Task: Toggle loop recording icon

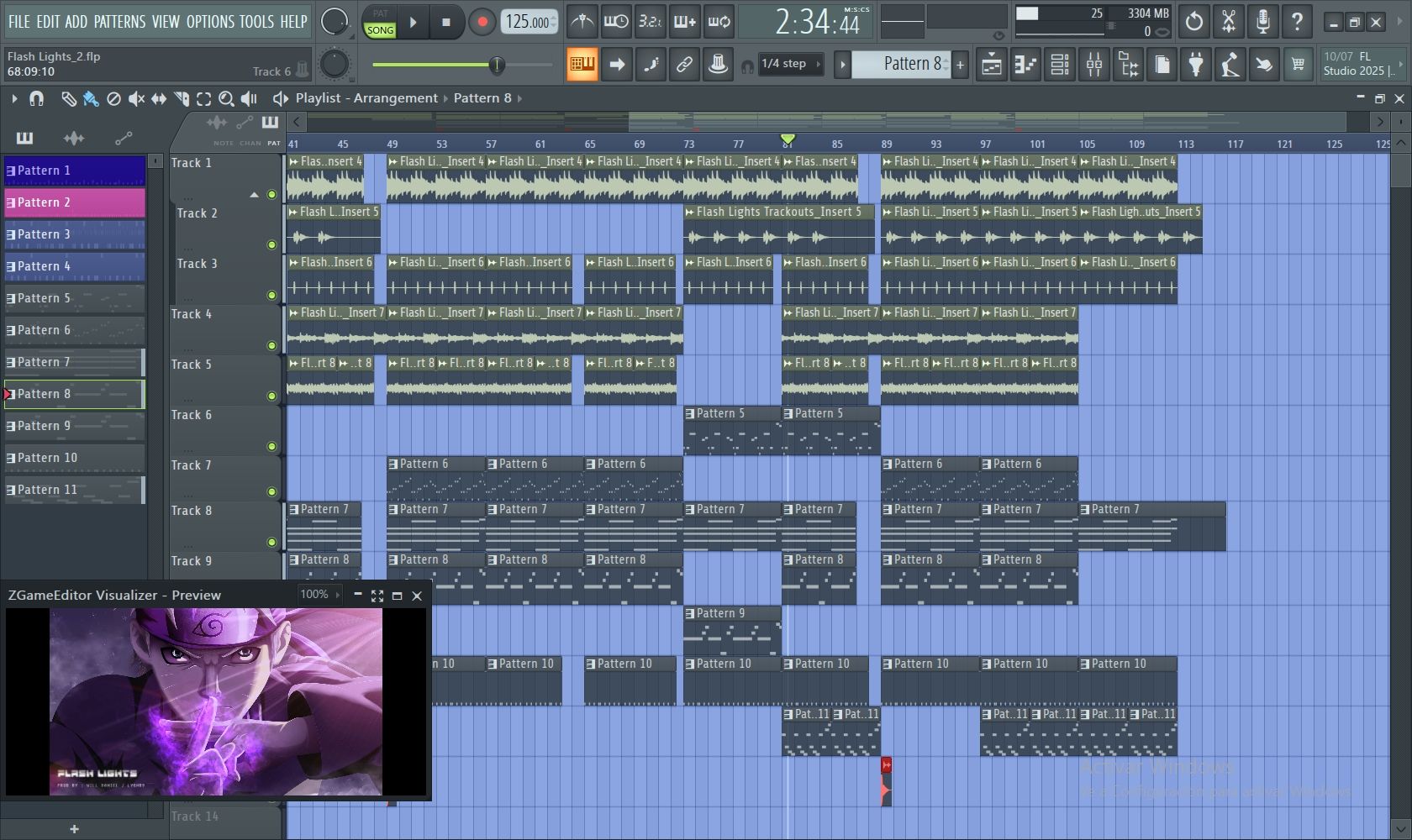Action: 719,22
